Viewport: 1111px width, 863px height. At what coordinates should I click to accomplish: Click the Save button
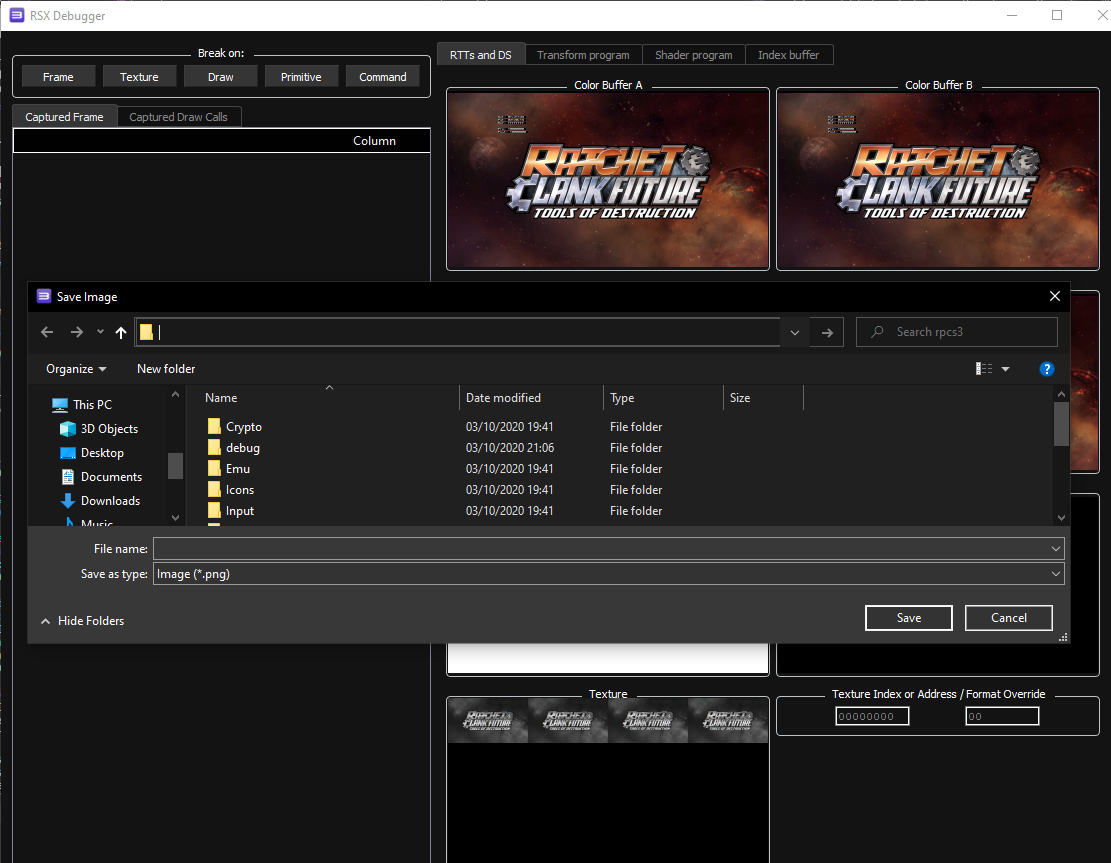point(908,618)
